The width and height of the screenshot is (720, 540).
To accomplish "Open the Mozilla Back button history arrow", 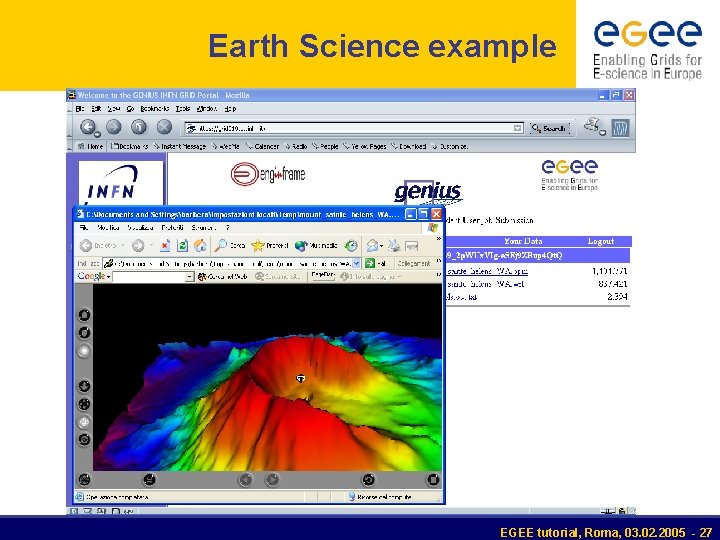I will [x=97, y=134].
